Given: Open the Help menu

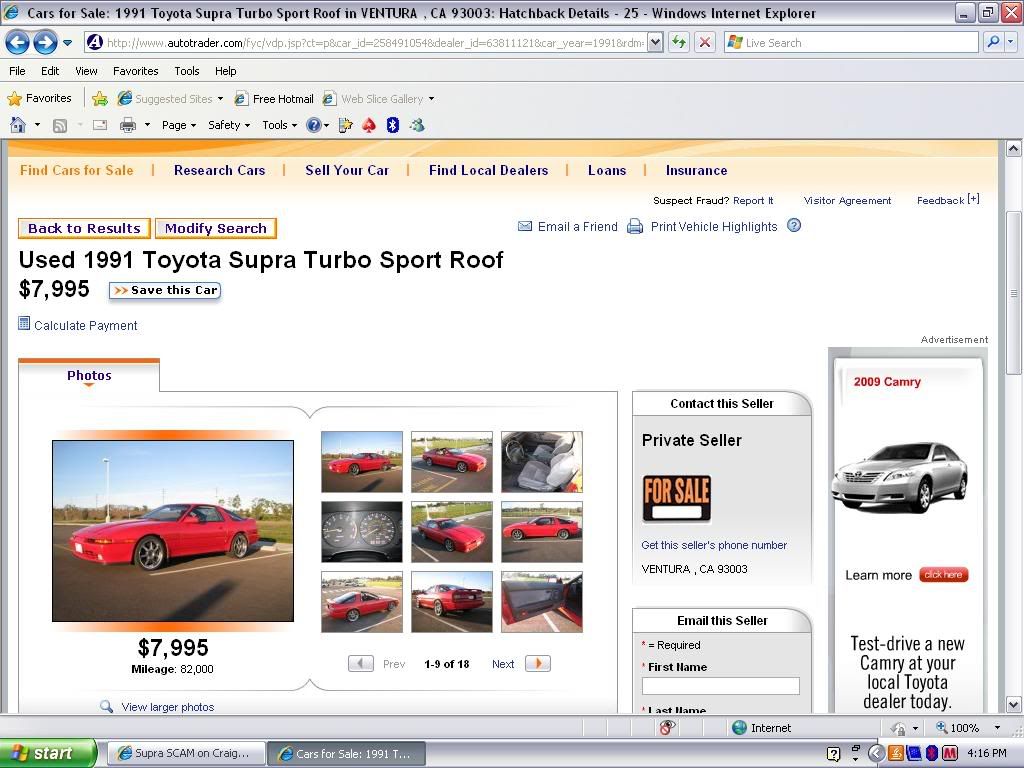Looking at the screenshot, I should [x=226, y=71].
